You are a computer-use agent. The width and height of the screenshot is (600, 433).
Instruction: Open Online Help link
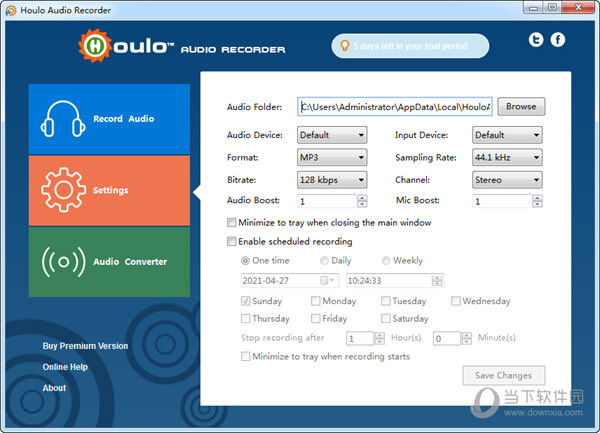(65, 367)
